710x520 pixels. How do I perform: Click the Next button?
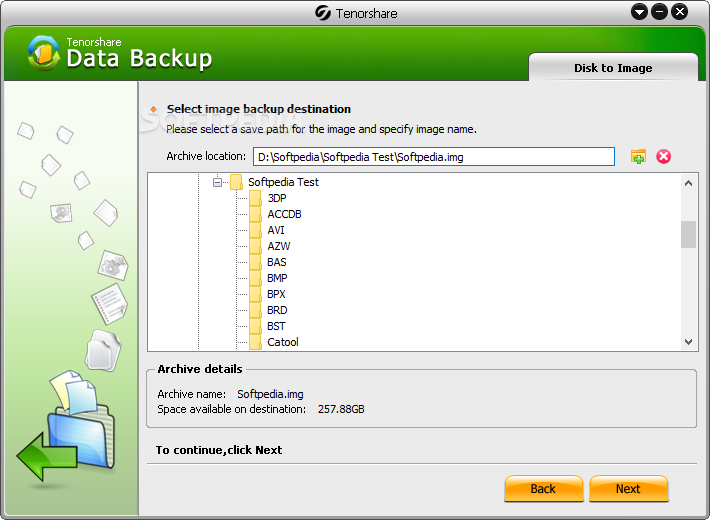pos(628,488)
